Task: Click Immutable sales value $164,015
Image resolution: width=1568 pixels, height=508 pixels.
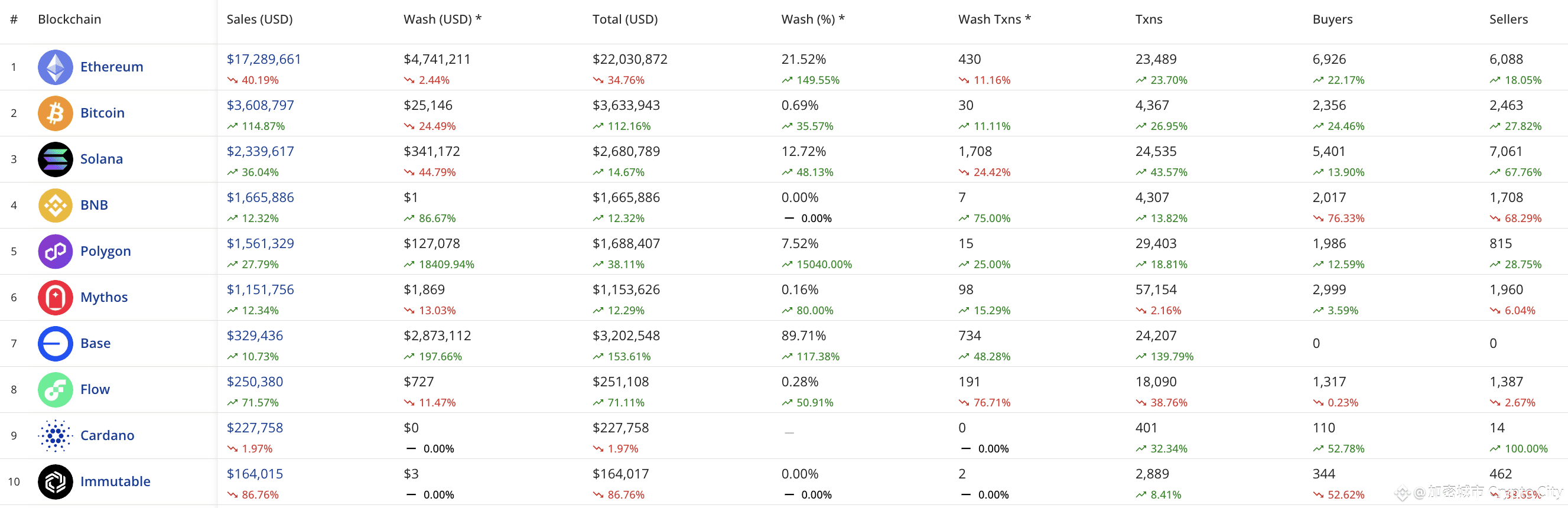Action: coord(255,474)
